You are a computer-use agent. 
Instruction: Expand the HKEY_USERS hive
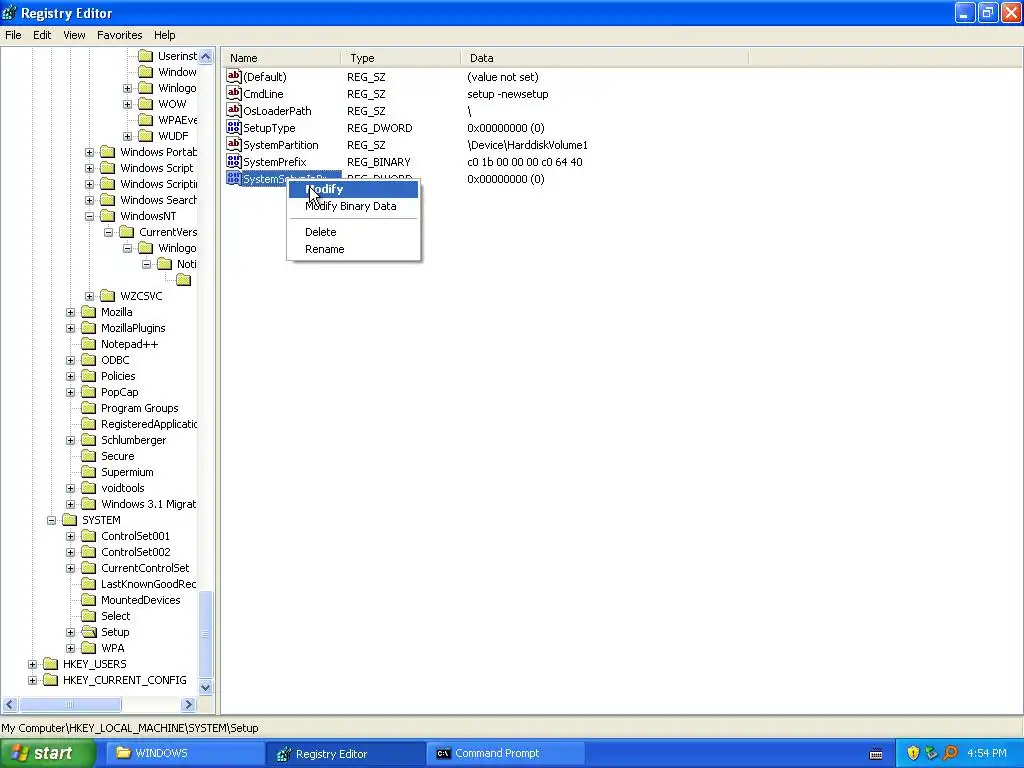(x=33, y=664)
